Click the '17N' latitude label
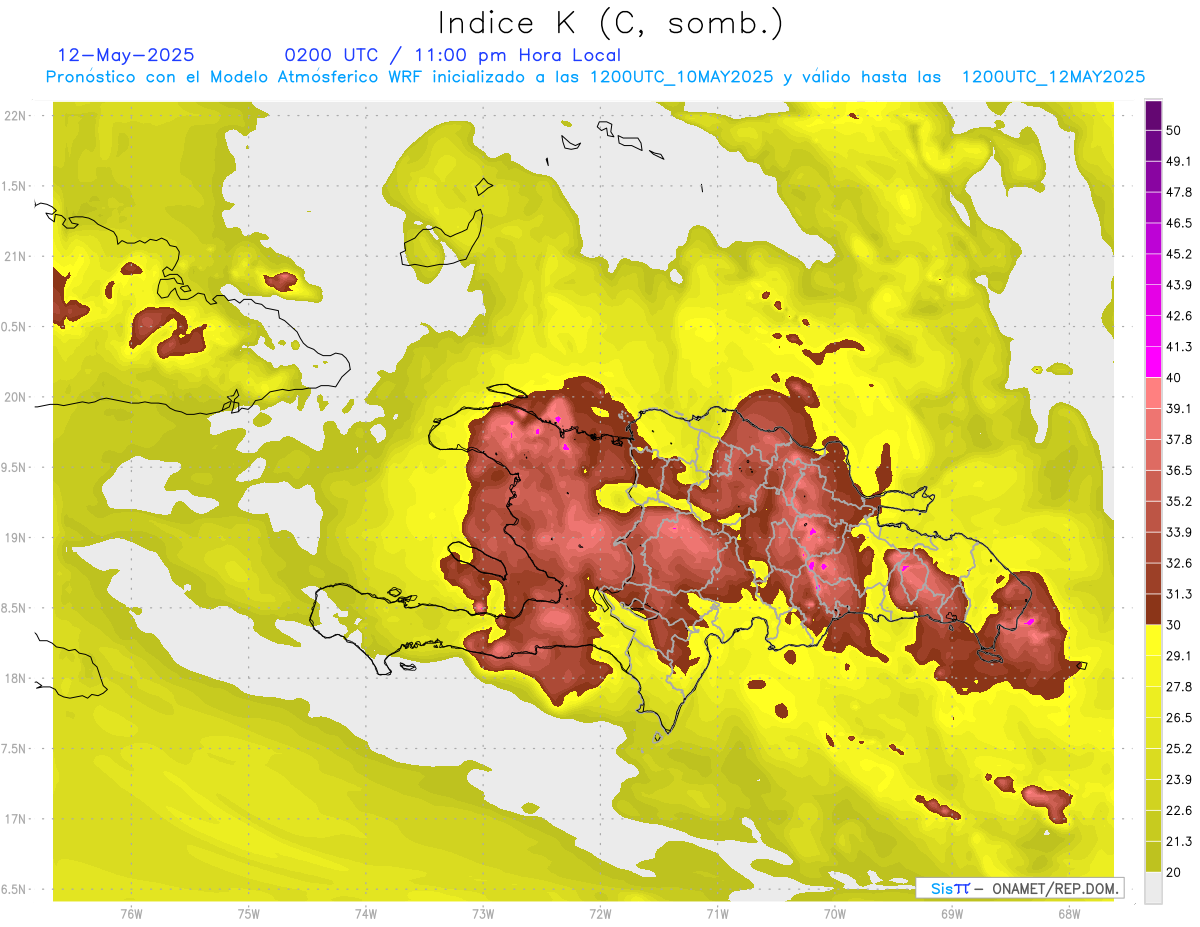Image resolution: width=1200 pixels, height=927 pixels. (17, 819)
